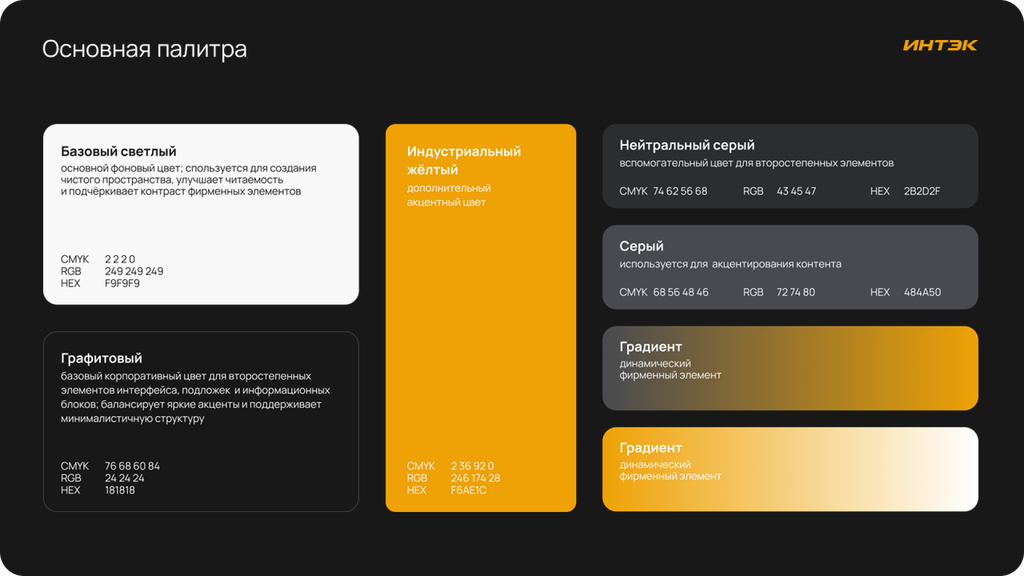The image size is (1024, 576).
Task: Click the "Серый" card heading
Action: pos(641,246)
